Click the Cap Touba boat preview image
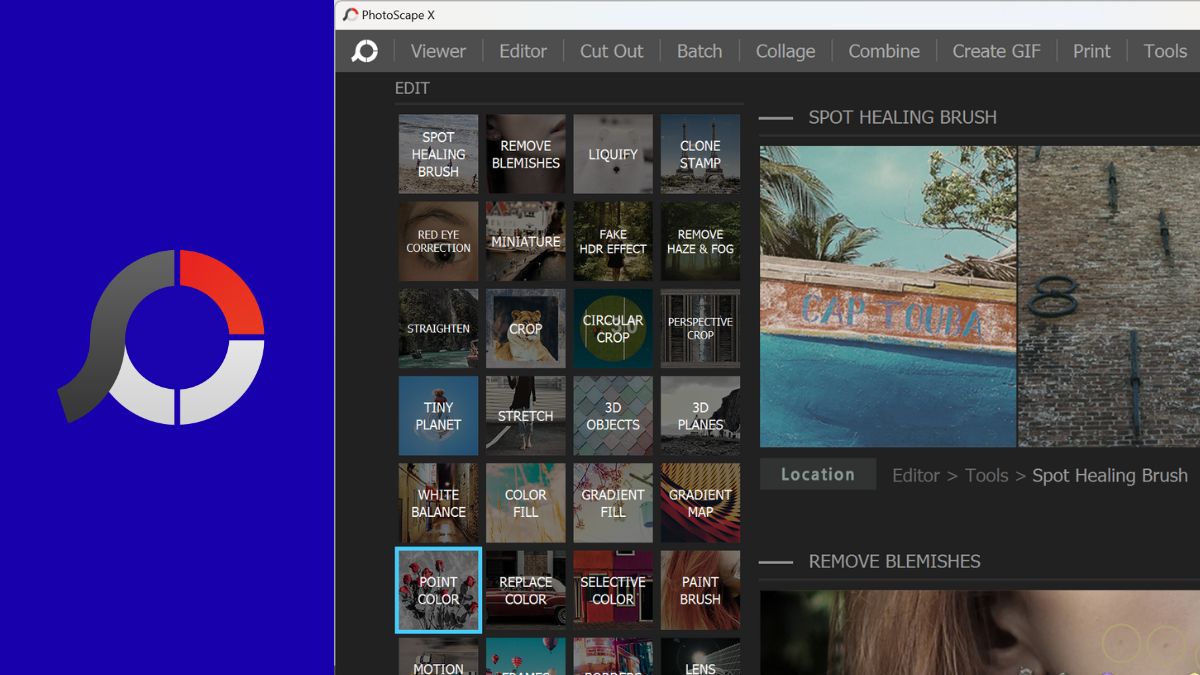This screenshot has height=675, width=1200. [888, 297]
